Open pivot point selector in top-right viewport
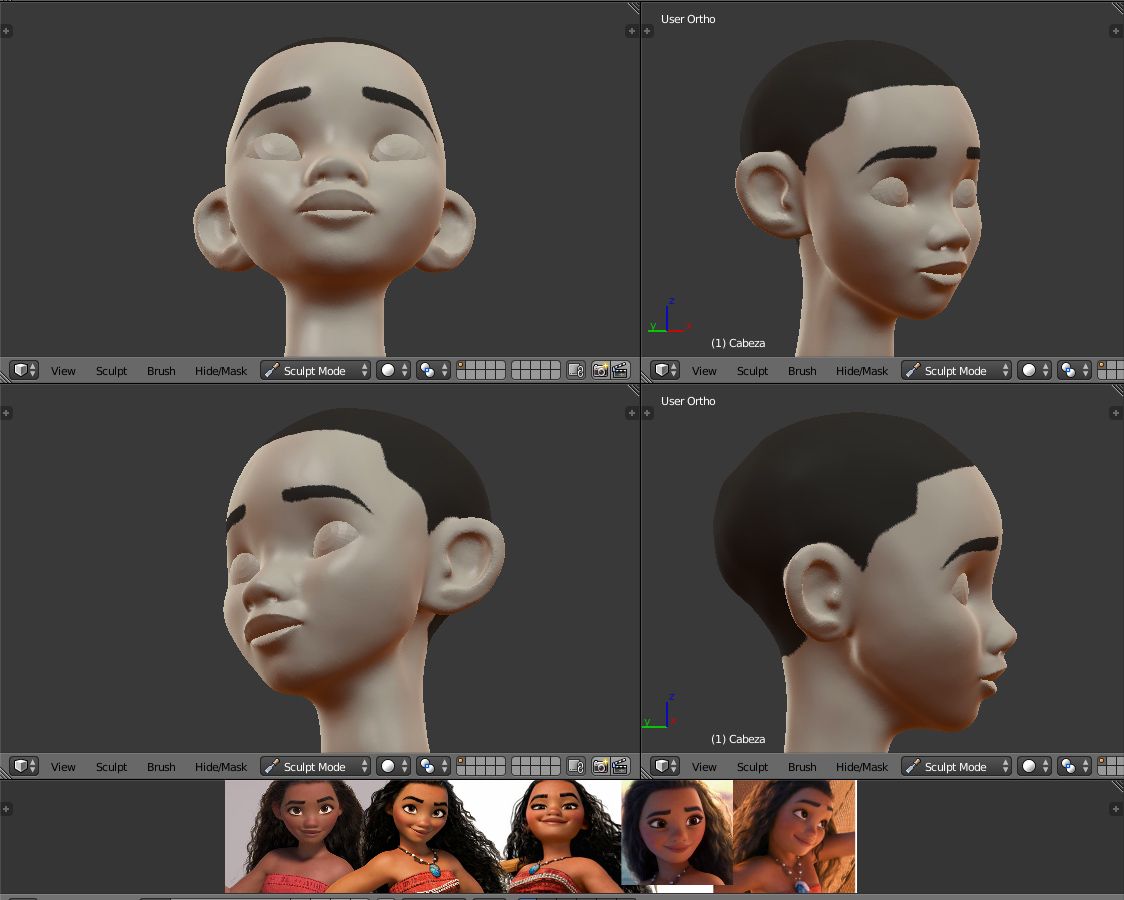The image size is (1124, 900). coord(1075,370)
